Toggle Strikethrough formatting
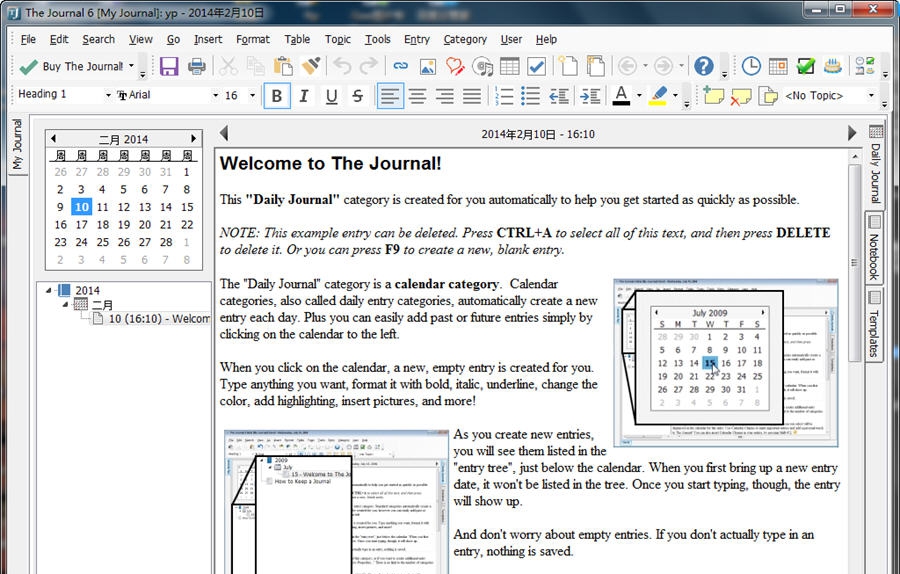This screenshot has width=900, height=574. point(358,96)
